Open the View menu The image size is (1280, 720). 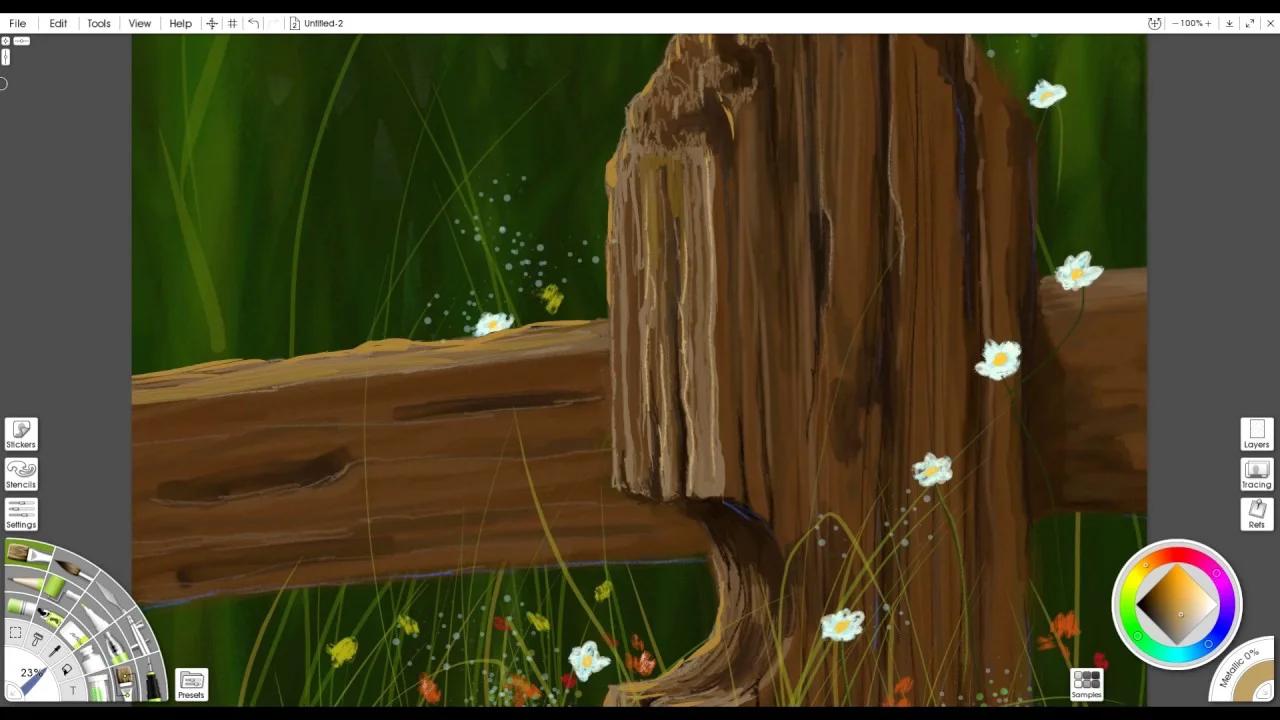139,23
